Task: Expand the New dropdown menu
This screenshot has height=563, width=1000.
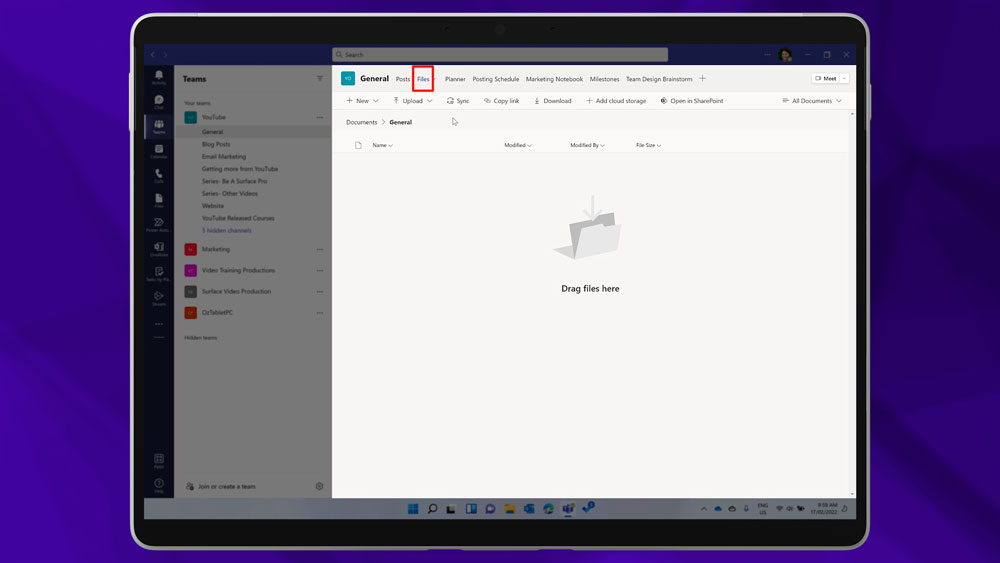Action: (362, 101)
